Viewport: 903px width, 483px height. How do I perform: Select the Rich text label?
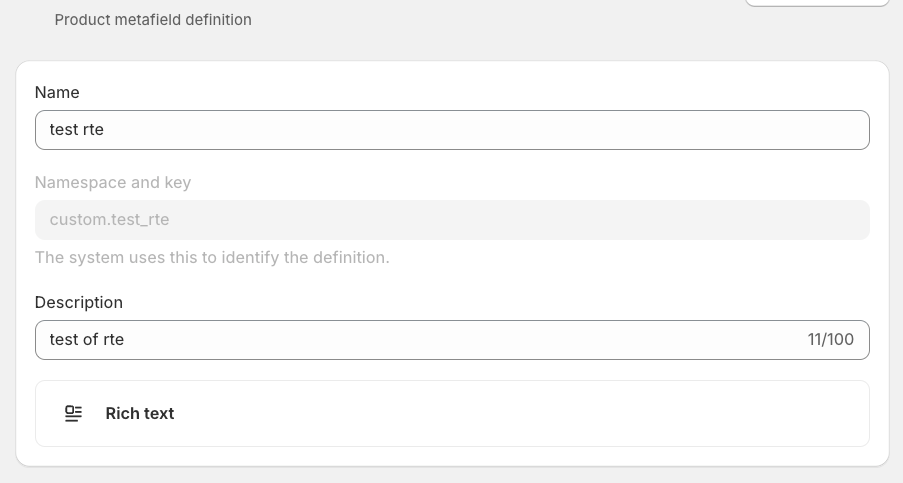[140, 413]
